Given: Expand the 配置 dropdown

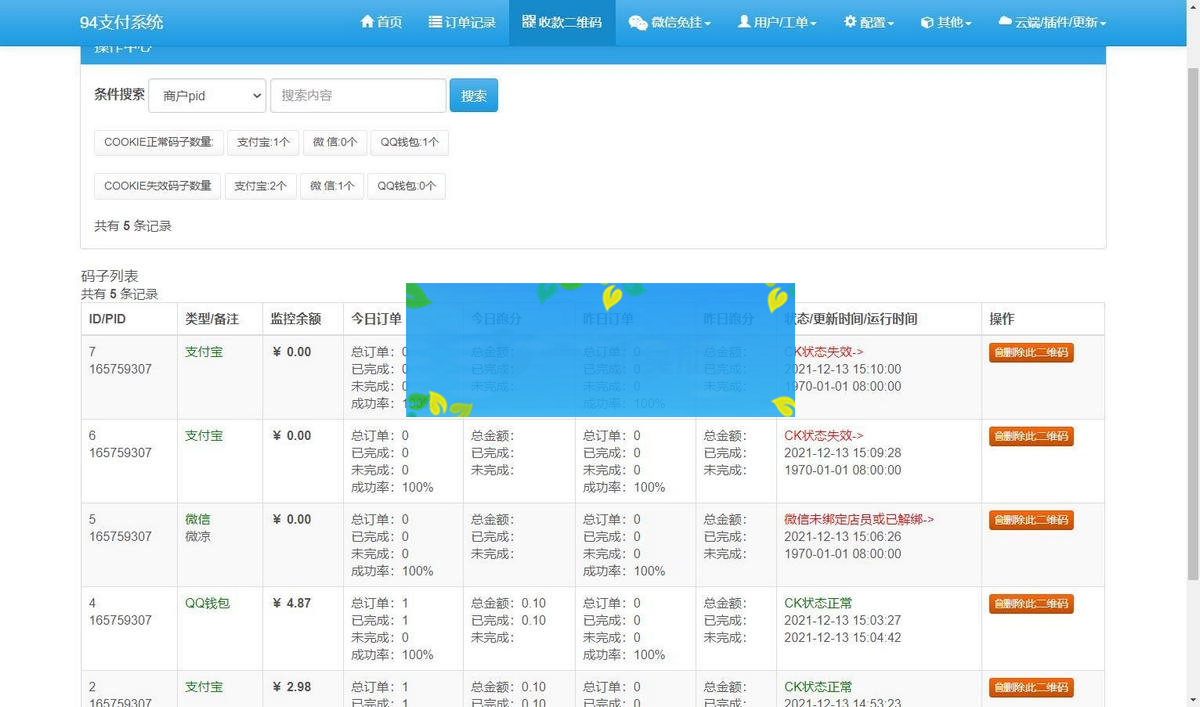Looking at the screenshot, I should (x=868, y=21).
